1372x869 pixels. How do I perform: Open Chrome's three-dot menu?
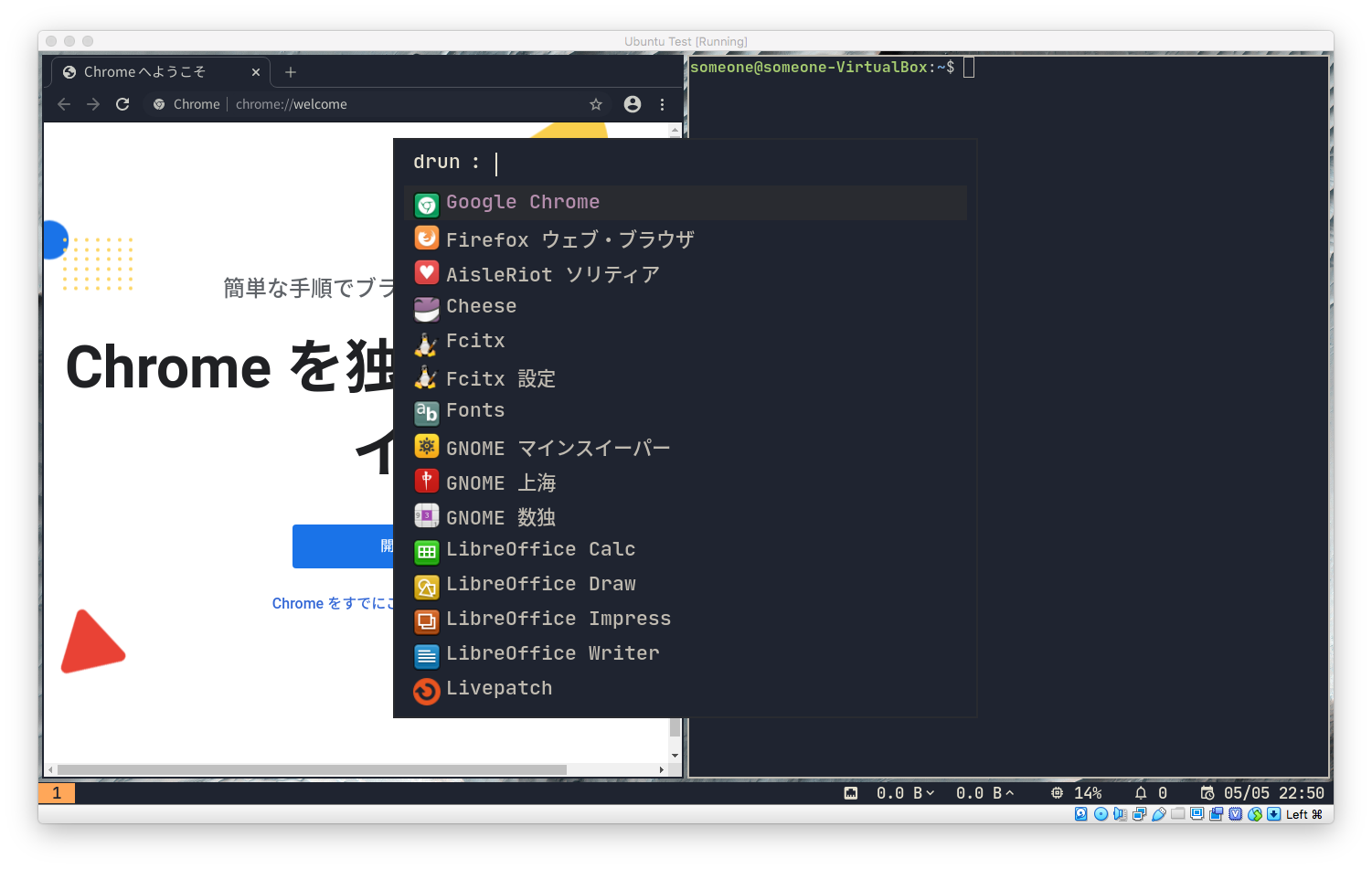(x=663, y=104)
